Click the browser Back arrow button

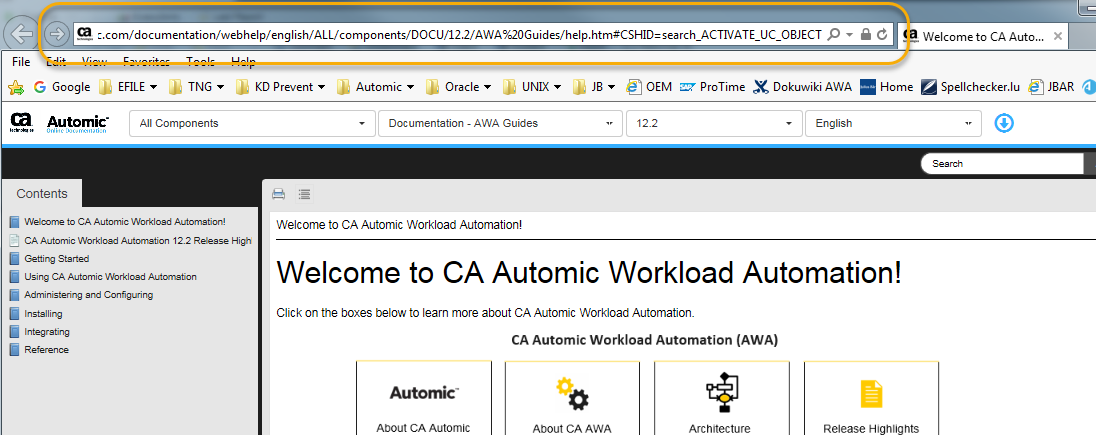point(21,33)
